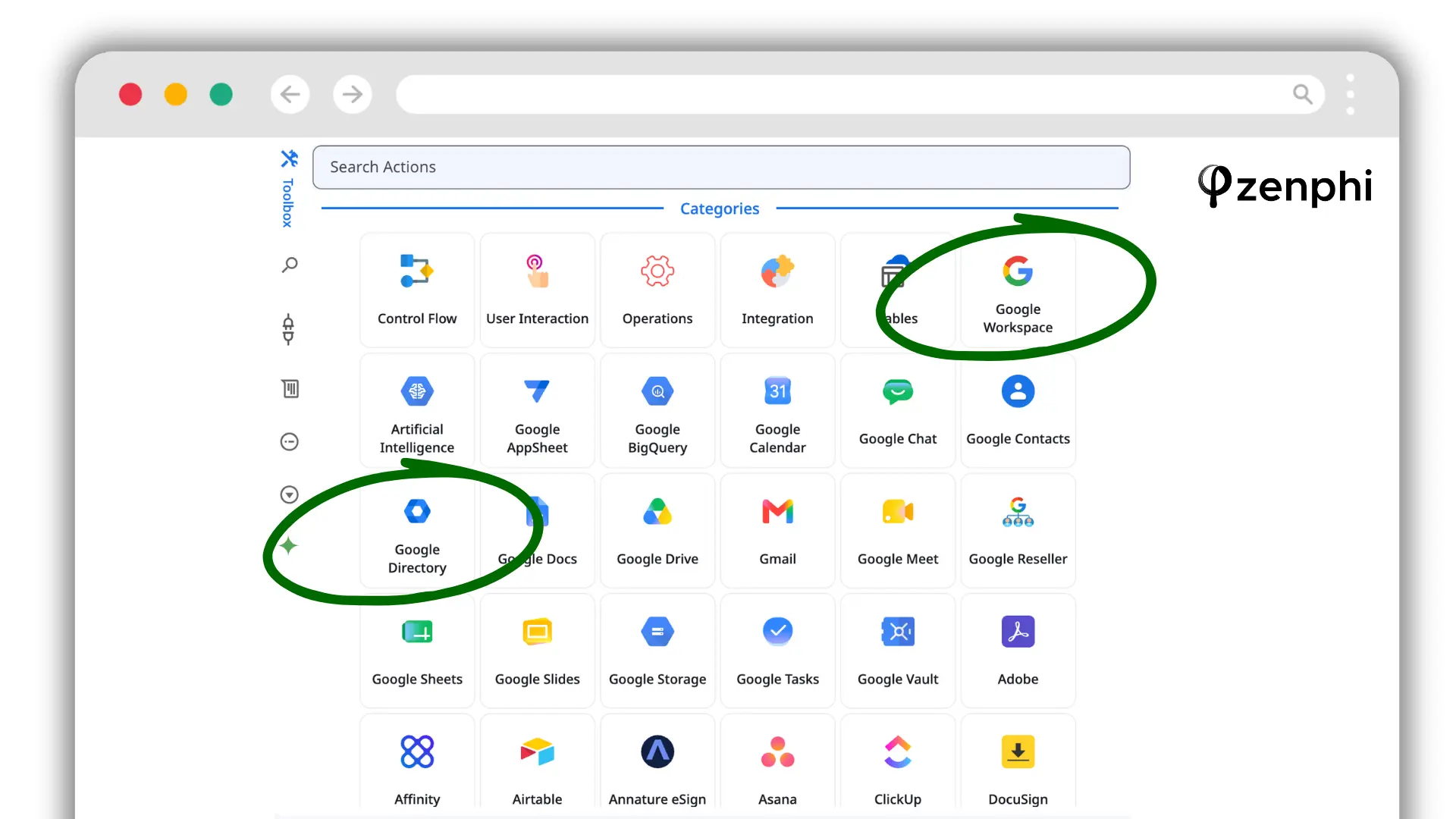1456x819 pixels.
Task: Click the zenphi logo
Action: pos(1285,186)
